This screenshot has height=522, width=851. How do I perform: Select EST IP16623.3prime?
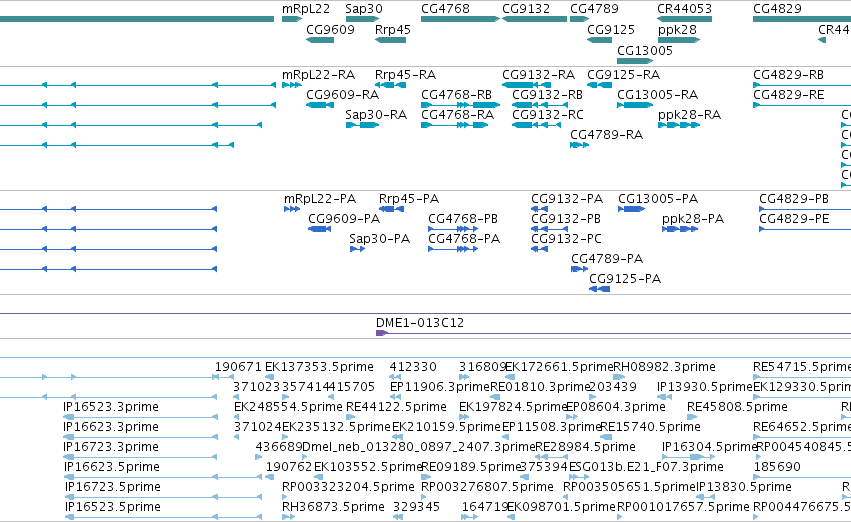(x=141, y=437)
